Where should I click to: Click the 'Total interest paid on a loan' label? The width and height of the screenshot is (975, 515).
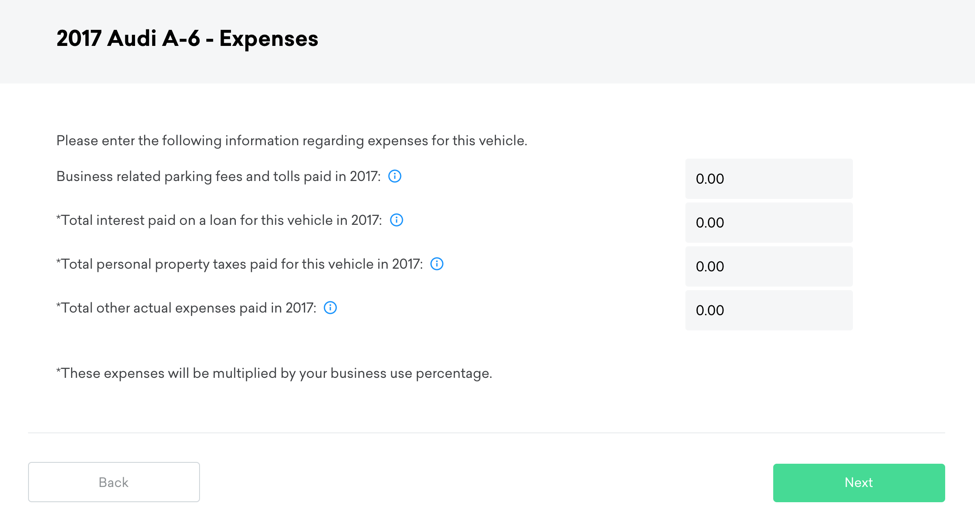(220, 221)
